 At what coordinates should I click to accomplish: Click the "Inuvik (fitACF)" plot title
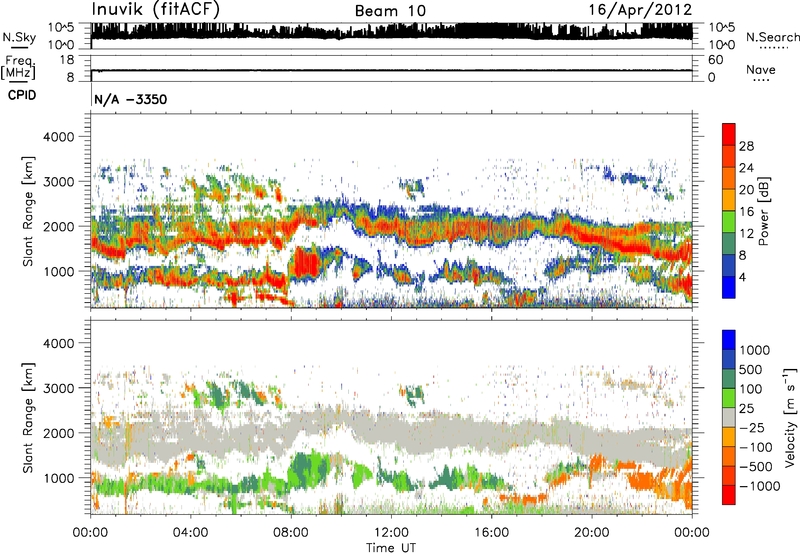tap(156, 10)
